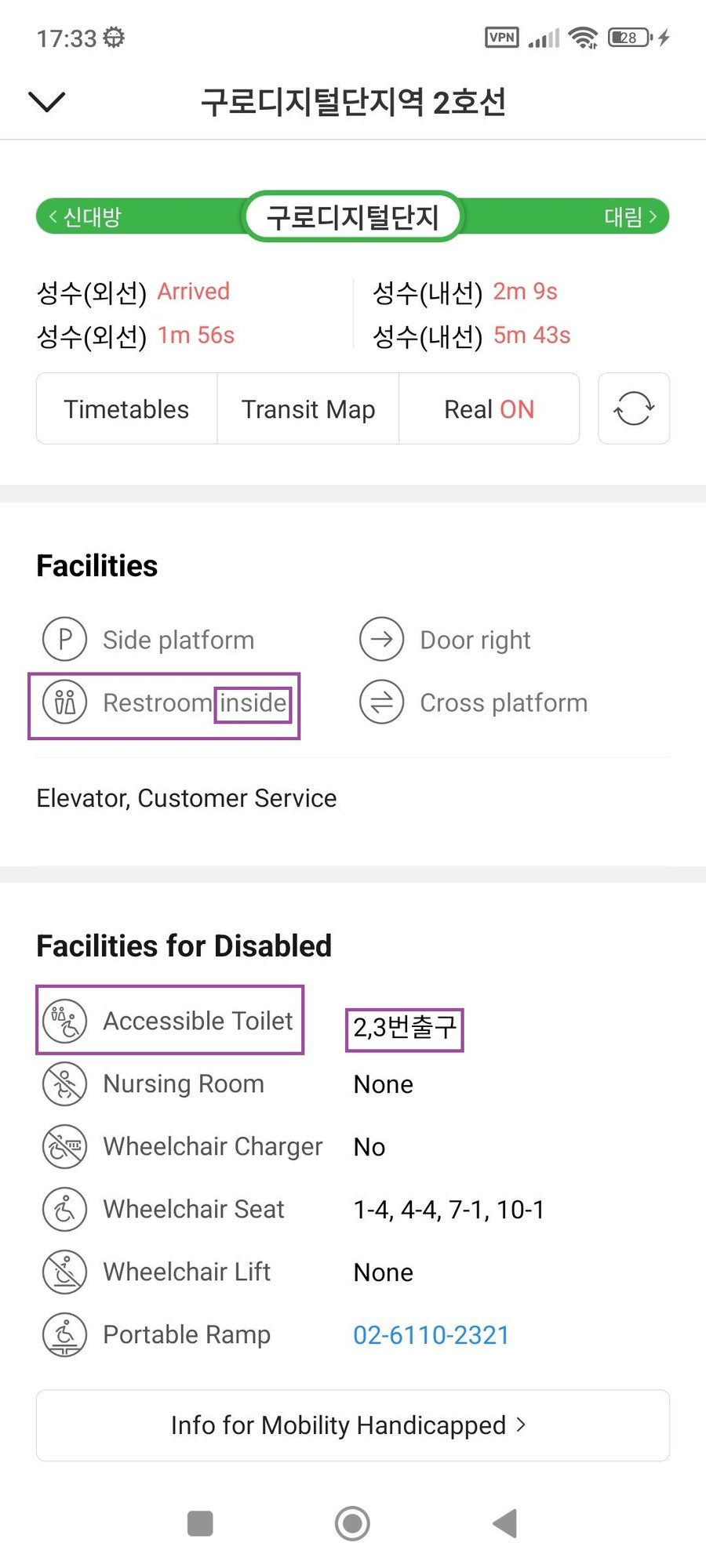The height and width of the screenshot is (1568, 706).
Task: Open the Transit Map tab
Action: pos(308,408)
